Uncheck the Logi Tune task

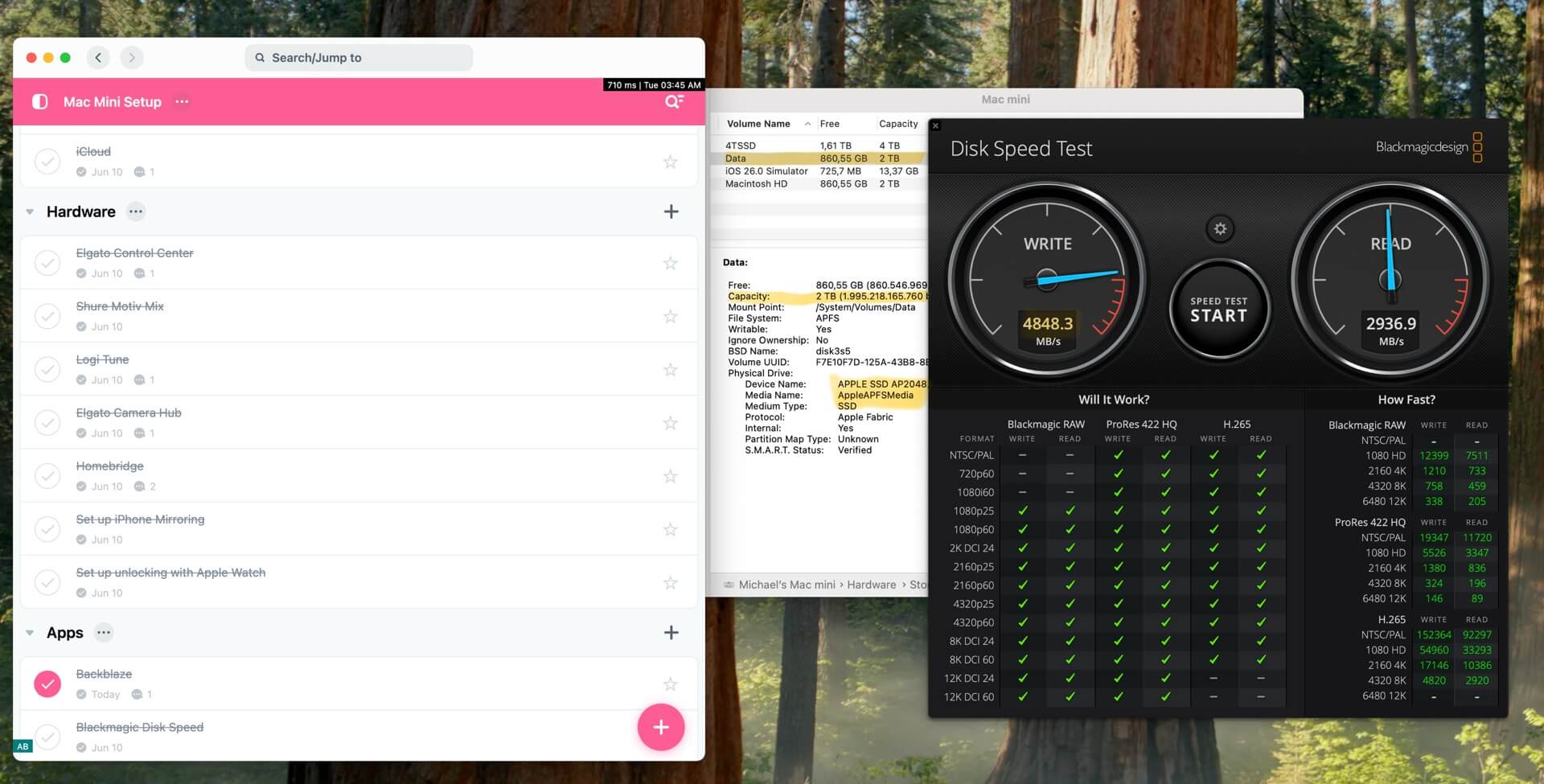coord(47,369)
